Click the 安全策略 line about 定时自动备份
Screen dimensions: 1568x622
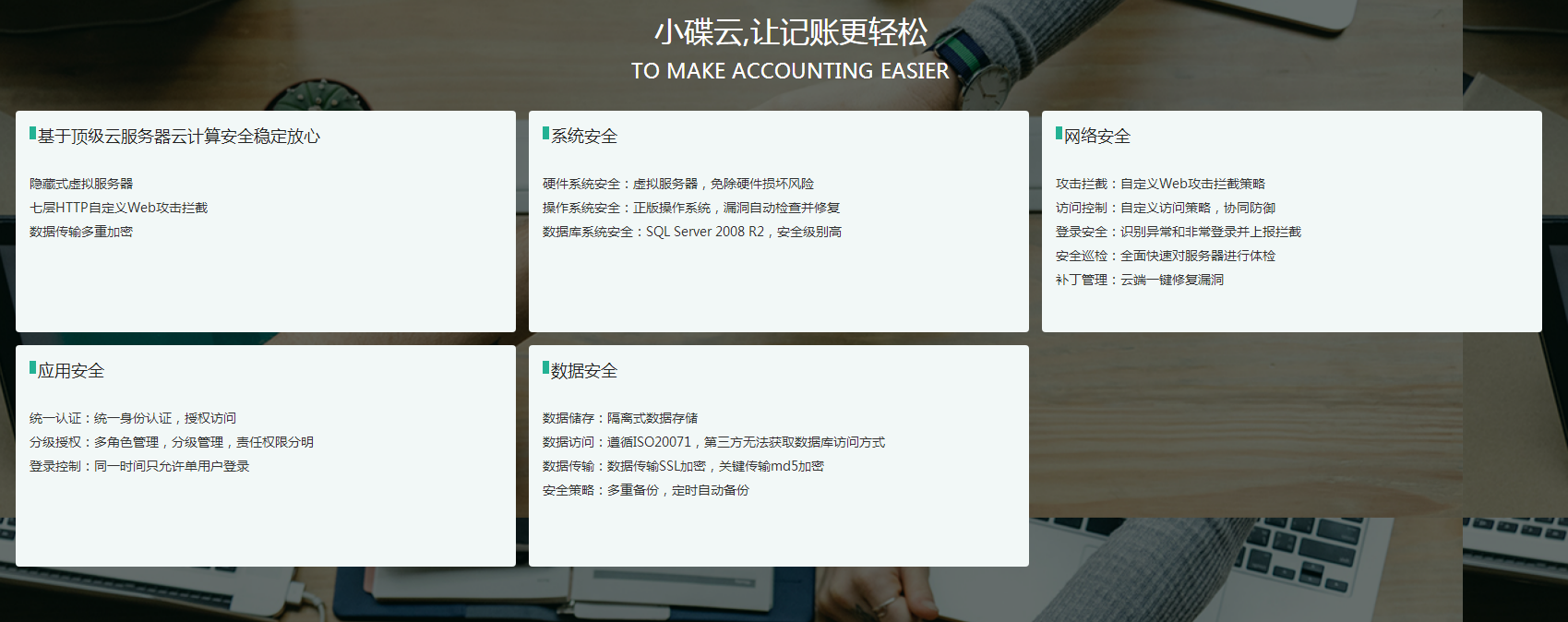click(x=646, y=490)
